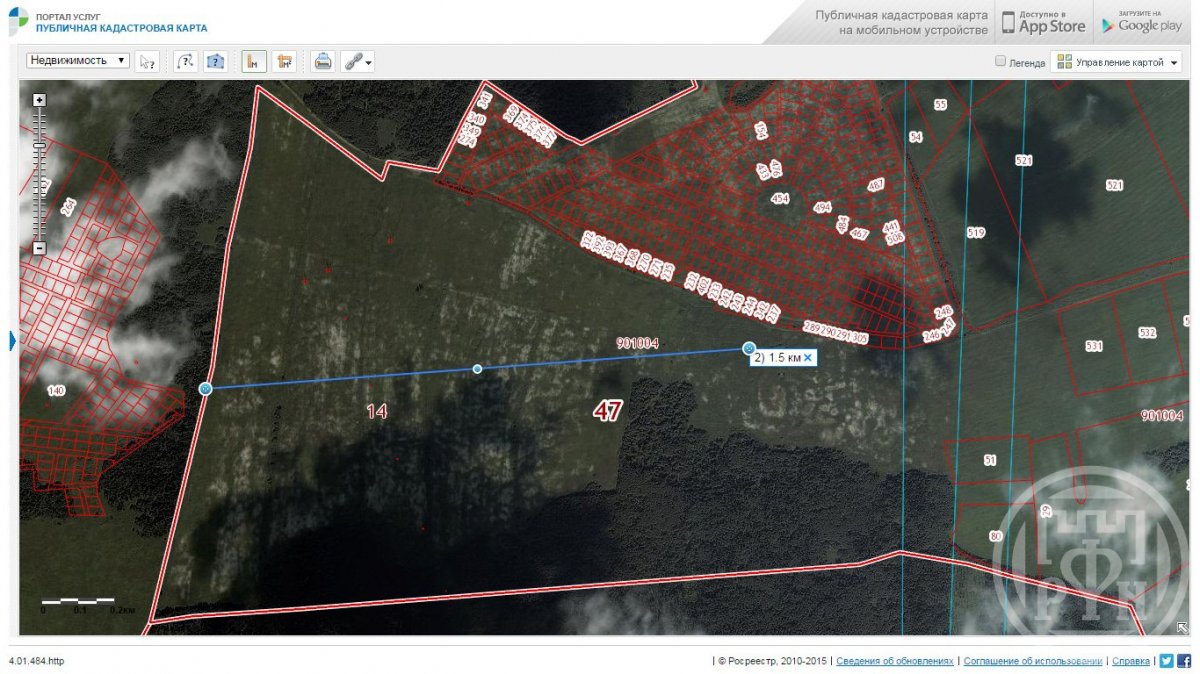The height and width of the screenshot is (674, 1200).
Task: Open the Соглашение об использовании link
Action: coord(1033,661)
